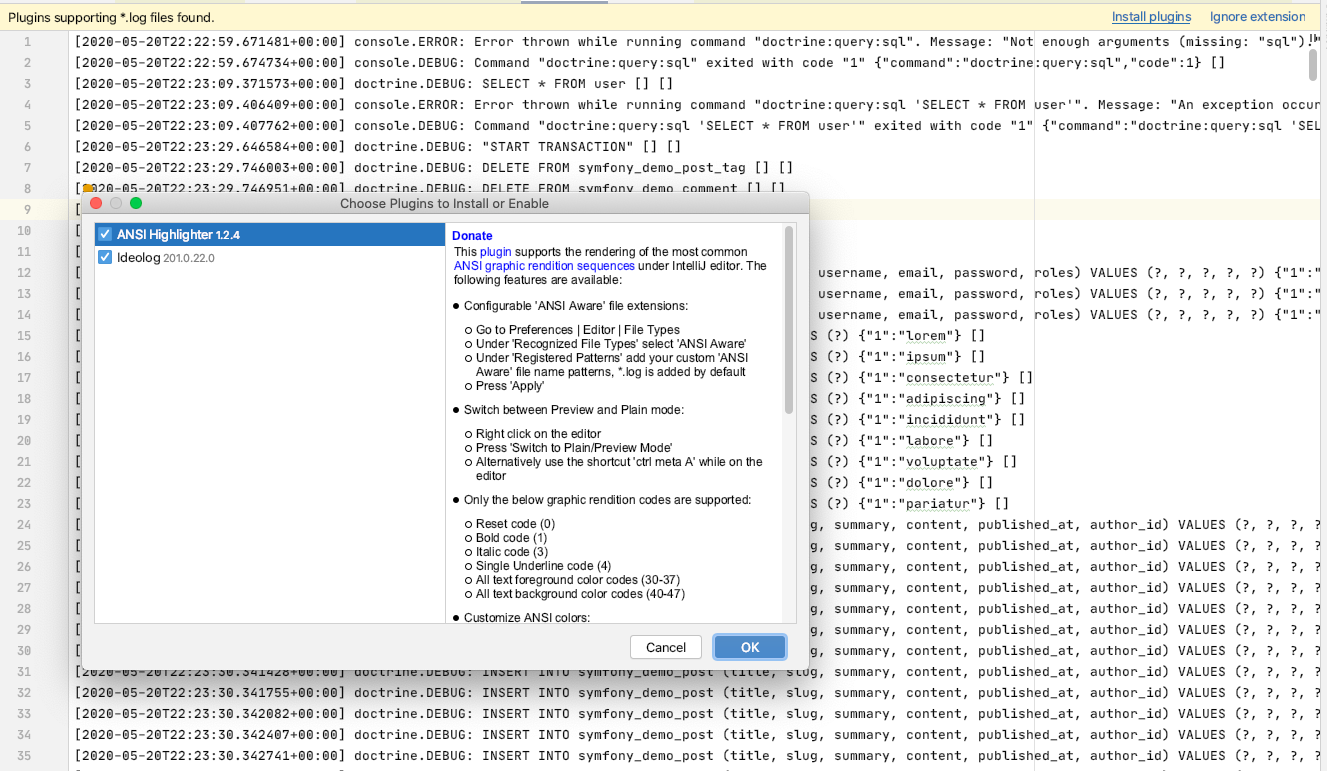Click the green zoom button on the dialog
Image resolution: width=1327 pixels, height=771 pixels.
point(136,203)
